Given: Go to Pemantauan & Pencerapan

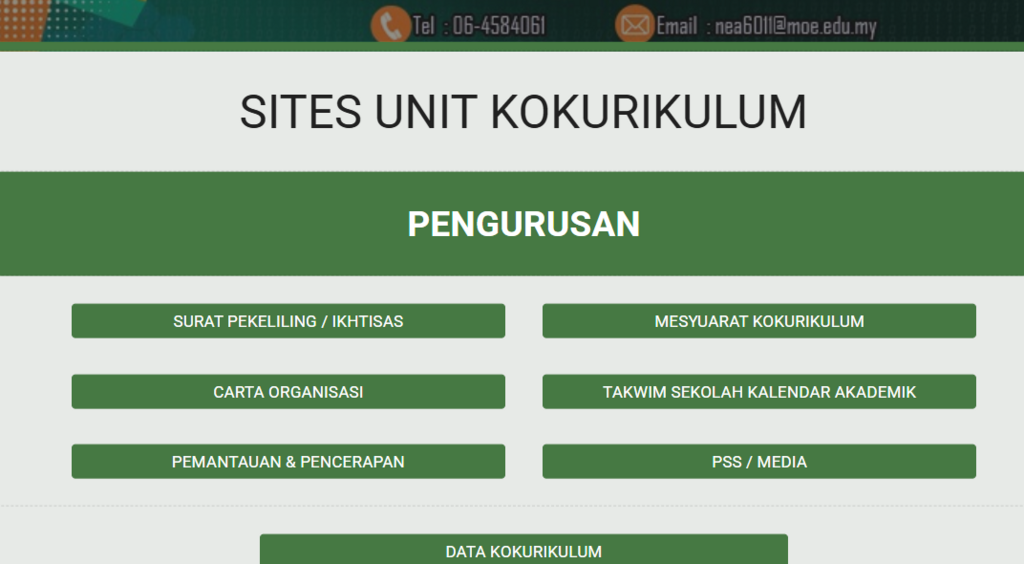Looking at the screenshot, I should [x=288, y=462].
